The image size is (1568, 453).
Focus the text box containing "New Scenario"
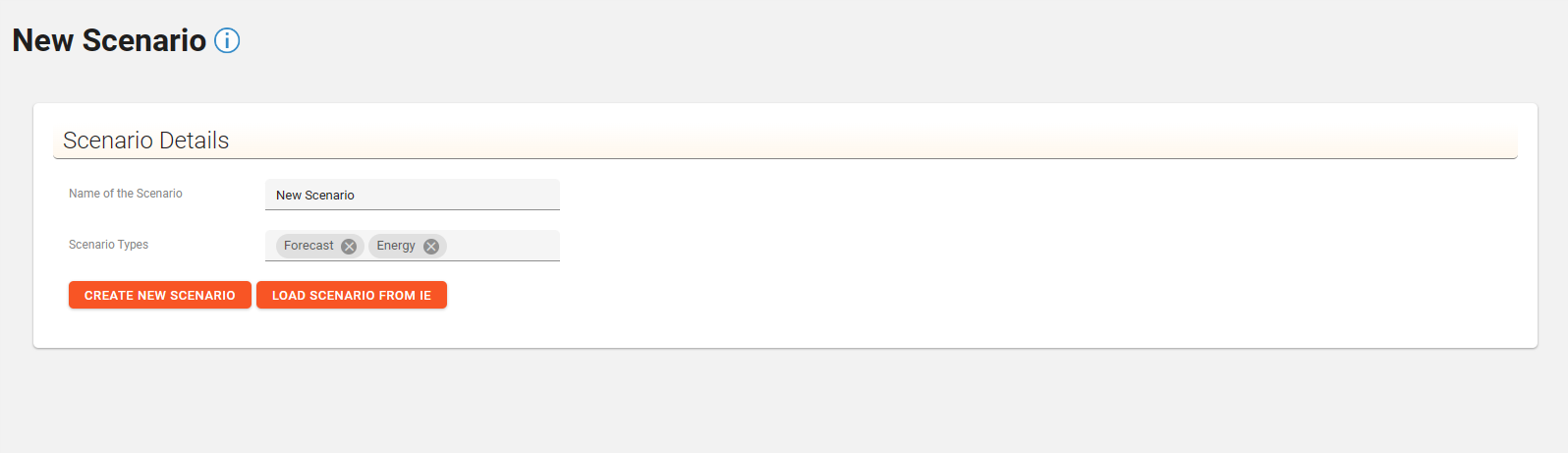413,195
